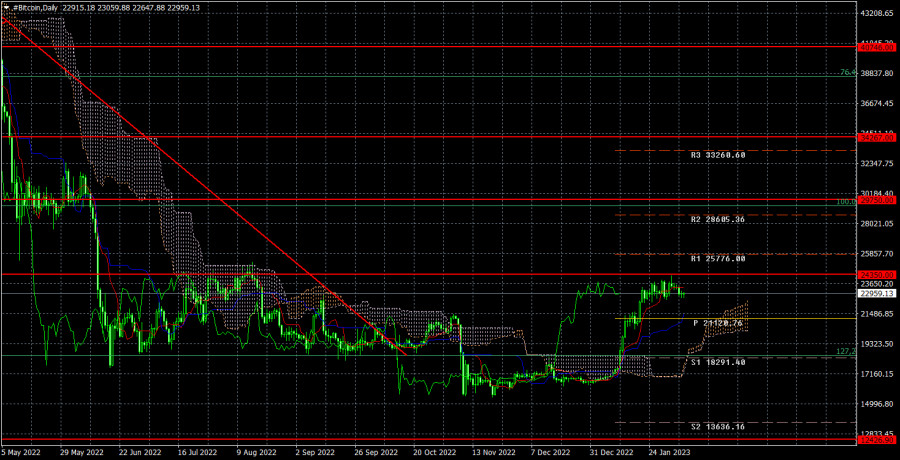Select the red 40746.00 level tag
The image size is (900, 460).
[x=877, y=46]
